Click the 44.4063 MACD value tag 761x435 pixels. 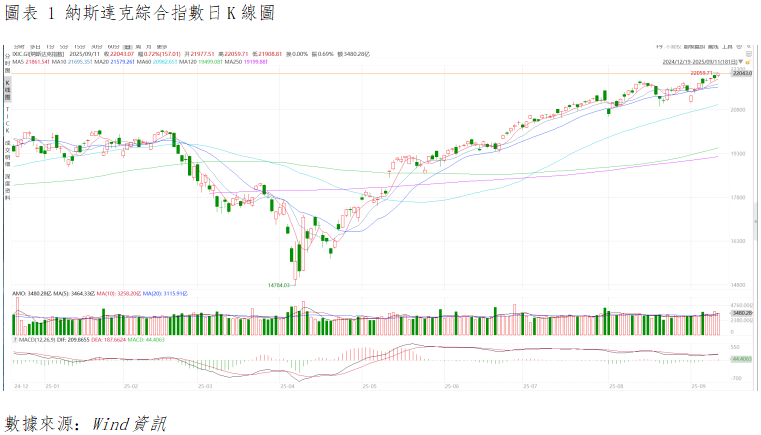(x=742, y=359)
